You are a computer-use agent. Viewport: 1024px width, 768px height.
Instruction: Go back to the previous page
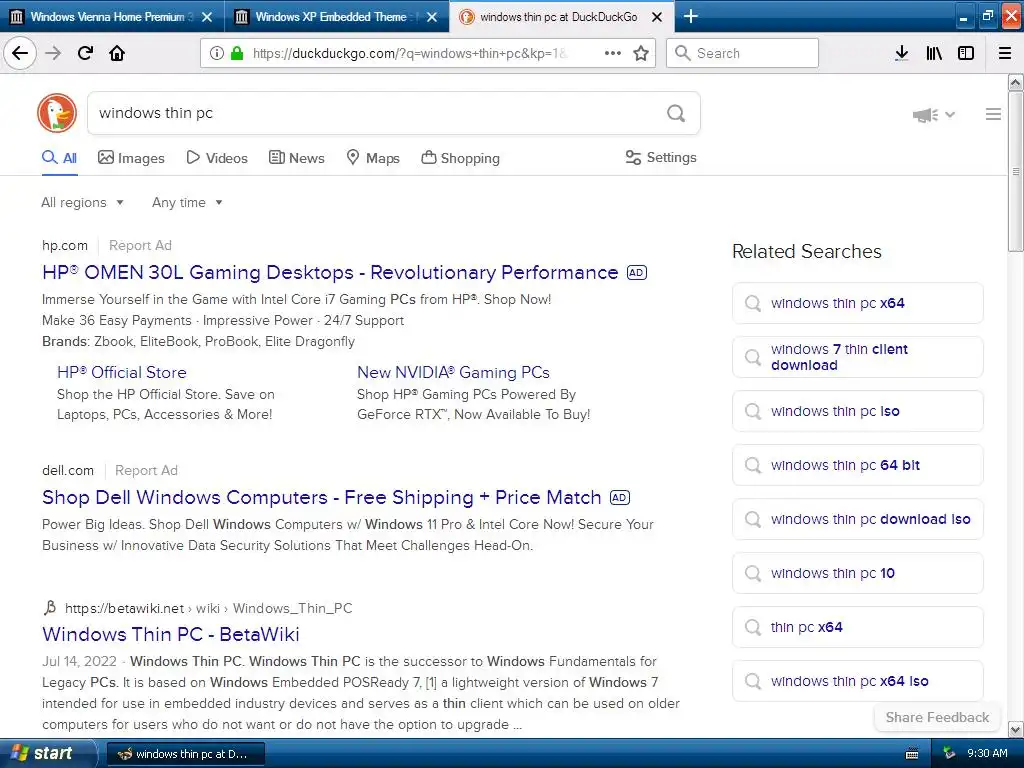pos(20,53)
